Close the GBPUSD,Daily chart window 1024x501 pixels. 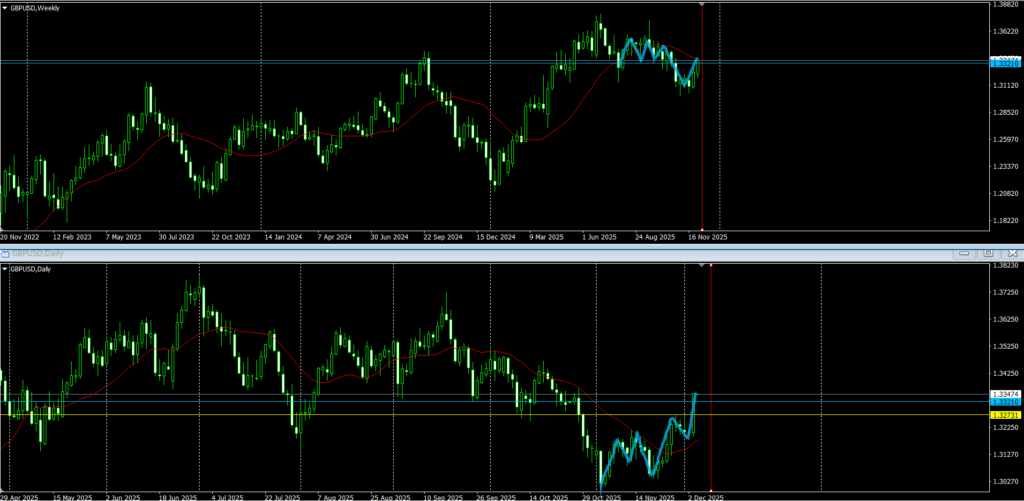click(x=1010, y=254)
